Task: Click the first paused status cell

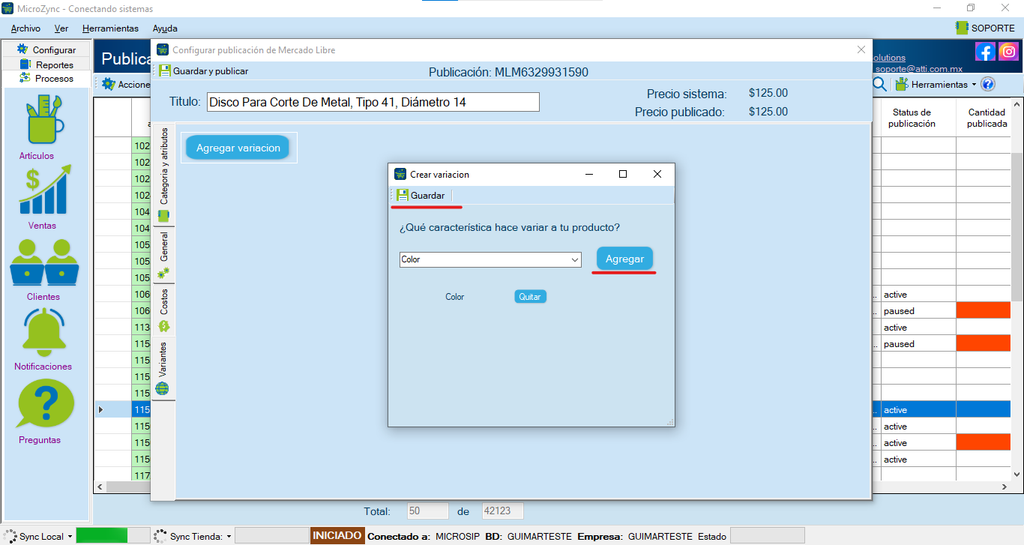Action: [x=918, y=311]
